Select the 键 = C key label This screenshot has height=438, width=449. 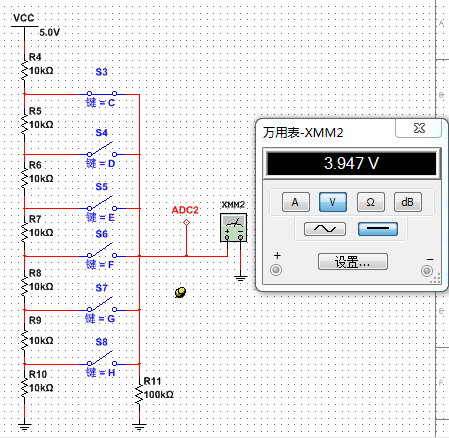pos(100,102)
